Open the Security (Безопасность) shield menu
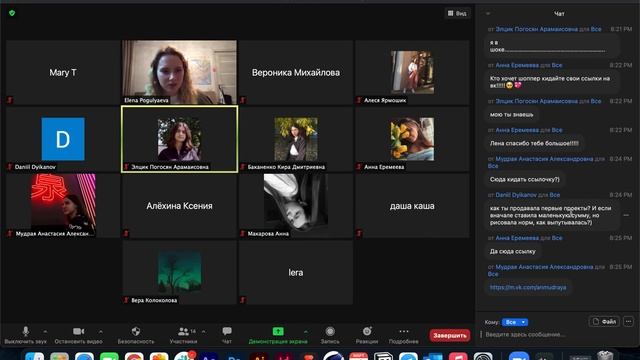The image size is (640, 360). (x=136, y=335)
